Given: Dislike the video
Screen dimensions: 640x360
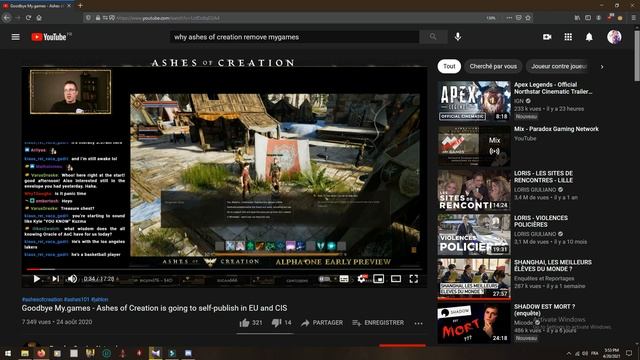Looking at the screenshot, I should [282, 323].
